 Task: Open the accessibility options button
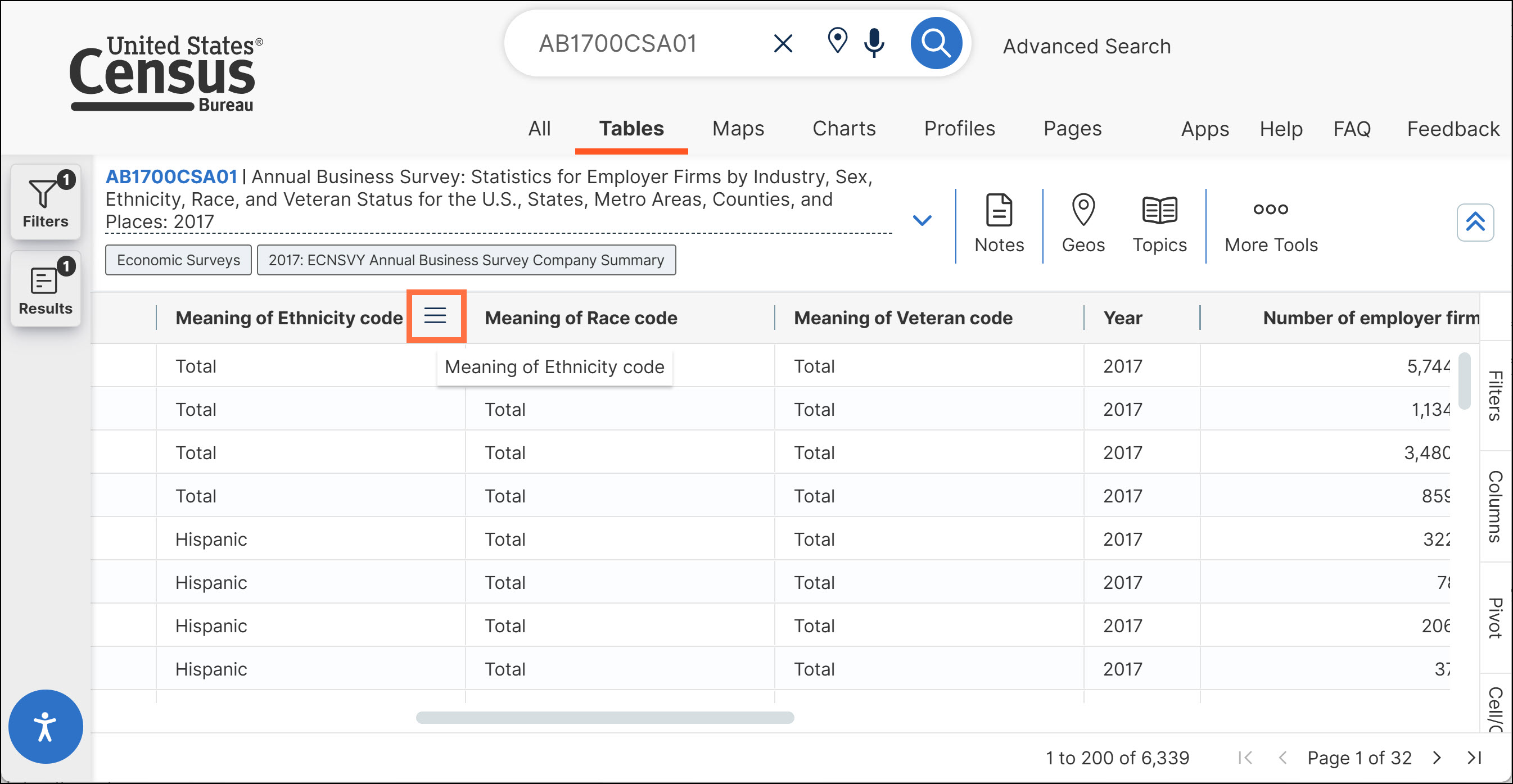point(45,726)
